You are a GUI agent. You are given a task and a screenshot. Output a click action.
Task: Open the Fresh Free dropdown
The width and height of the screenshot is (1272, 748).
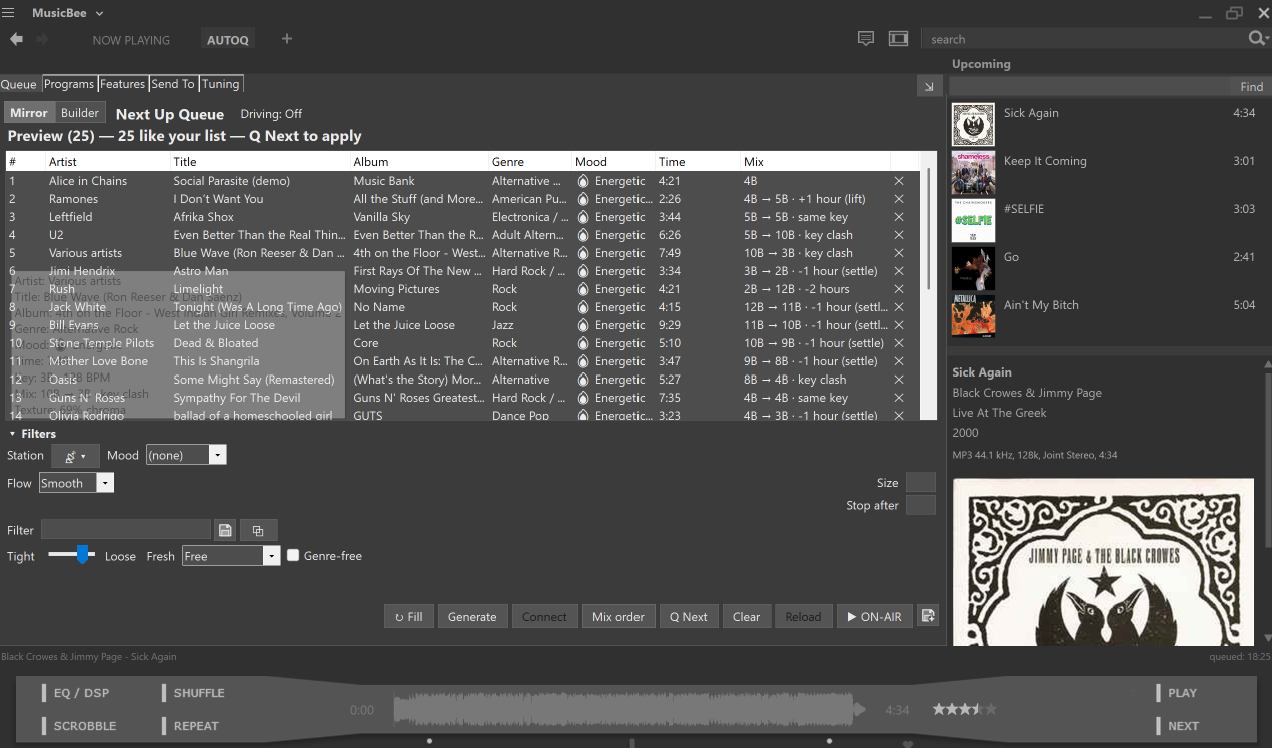(231, 556)
